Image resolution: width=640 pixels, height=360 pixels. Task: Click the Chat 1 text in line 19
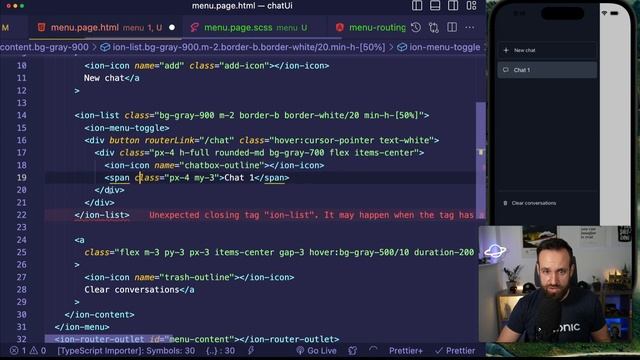pos(239,178)
